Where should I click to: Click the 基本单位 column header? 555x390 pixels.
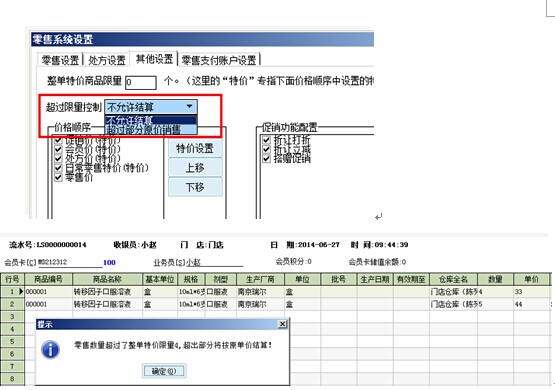160,279
